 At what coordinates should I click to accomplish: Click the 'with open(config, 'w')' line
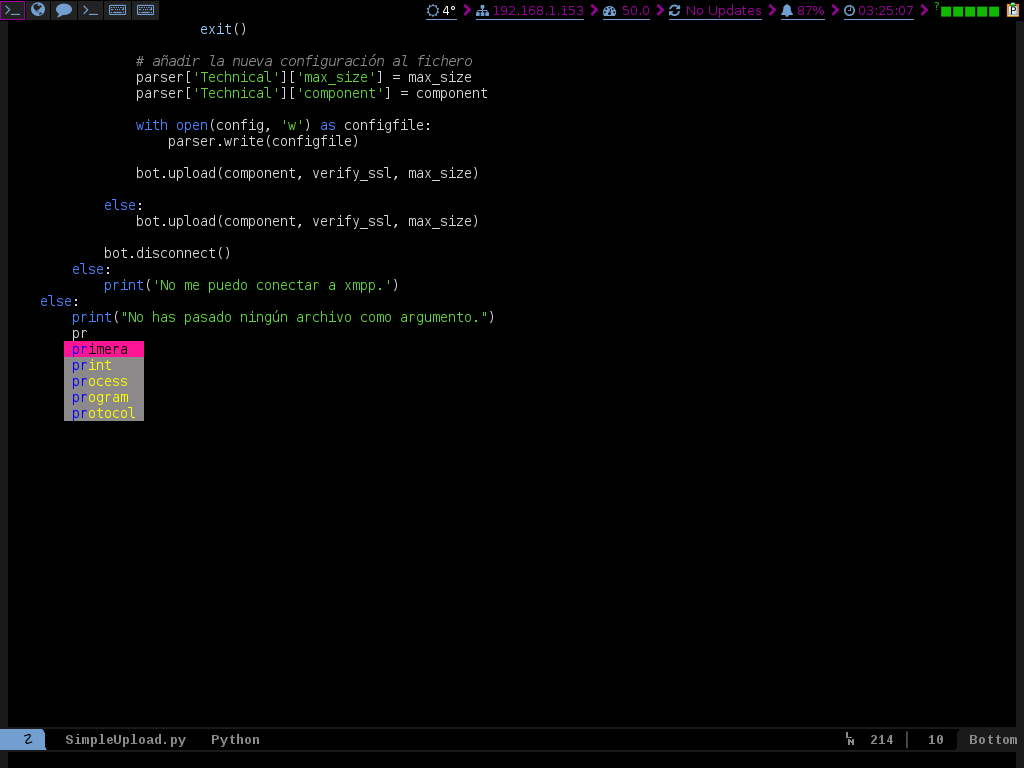[x=283, y=125]
